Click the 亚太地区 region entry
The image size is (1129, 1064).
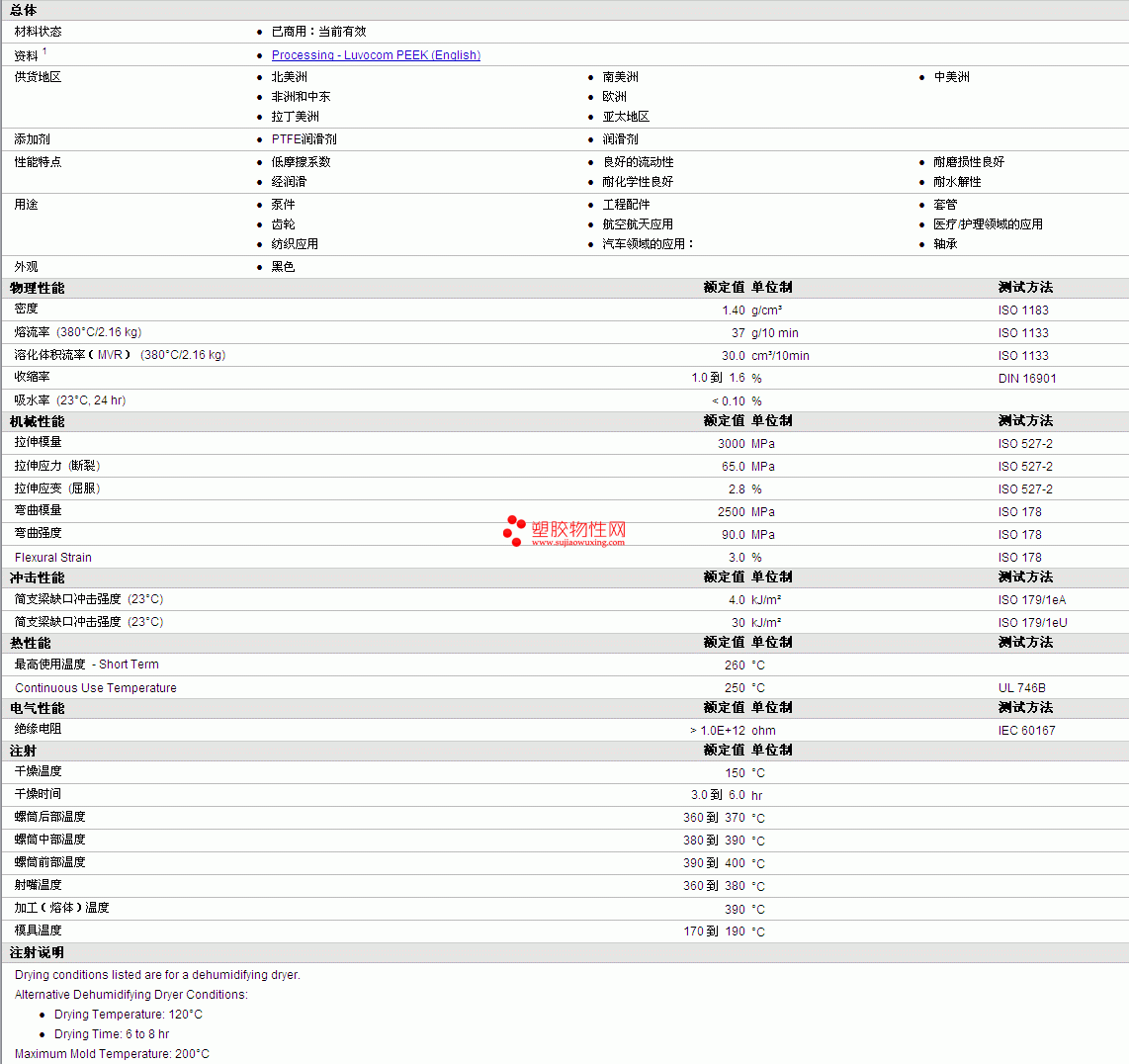627,117
